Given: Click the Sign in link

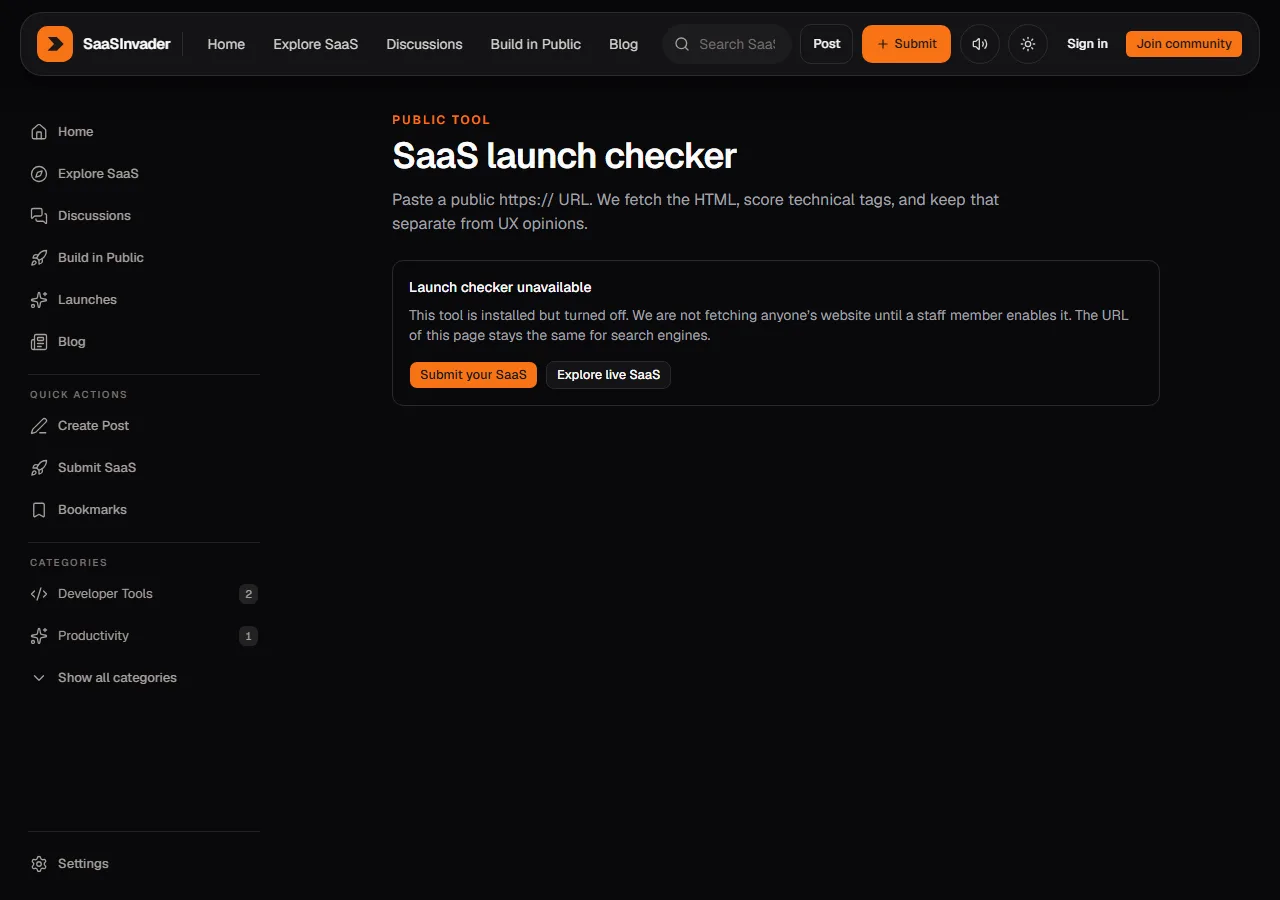Looking at the screenshot, I should coord(1087,44).
